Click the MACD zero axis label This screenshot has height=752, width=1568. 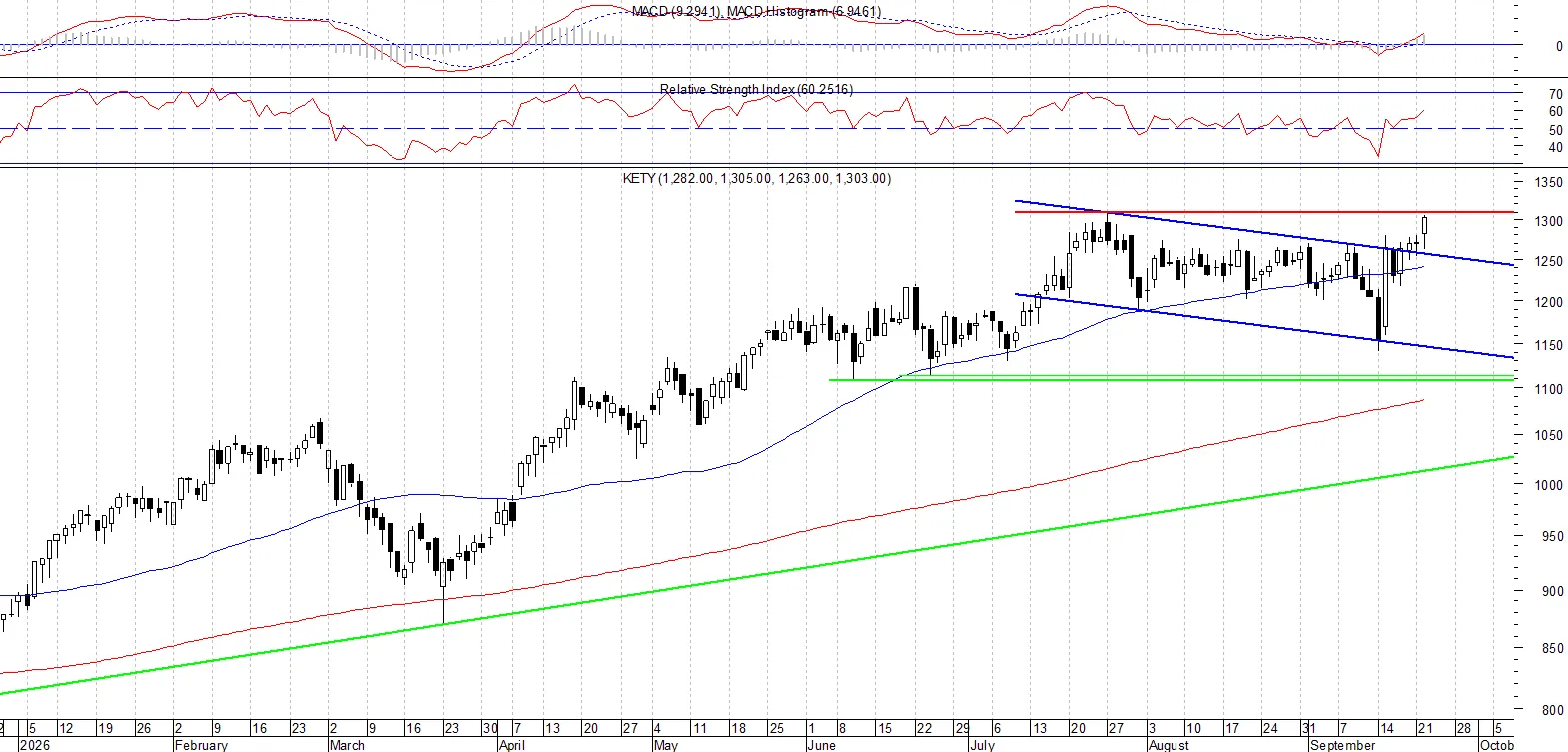[x=1559, y=46]
